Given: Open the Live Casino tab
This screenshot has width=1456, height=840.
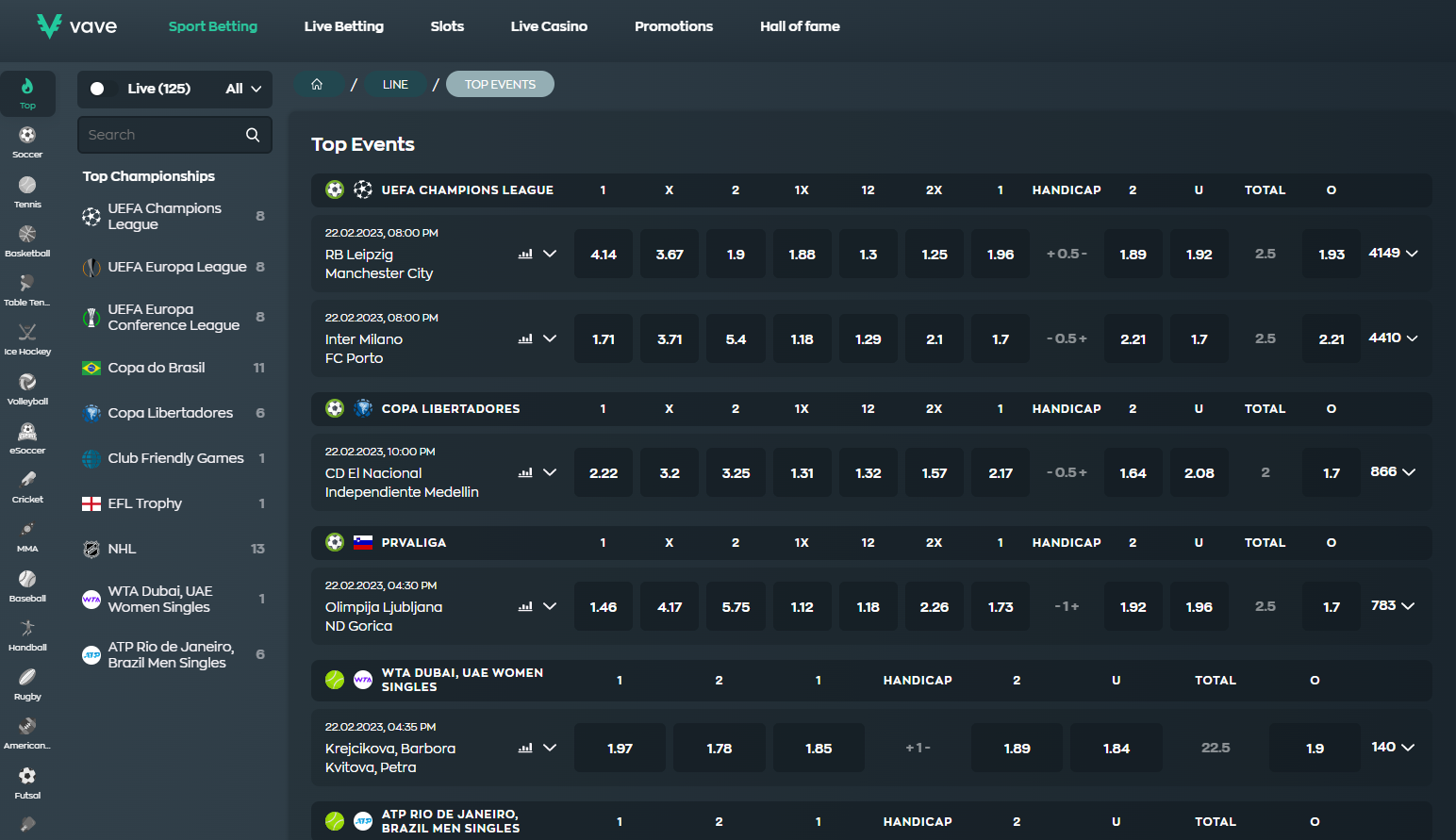Looking at the screenshot, I should point(549,26).
